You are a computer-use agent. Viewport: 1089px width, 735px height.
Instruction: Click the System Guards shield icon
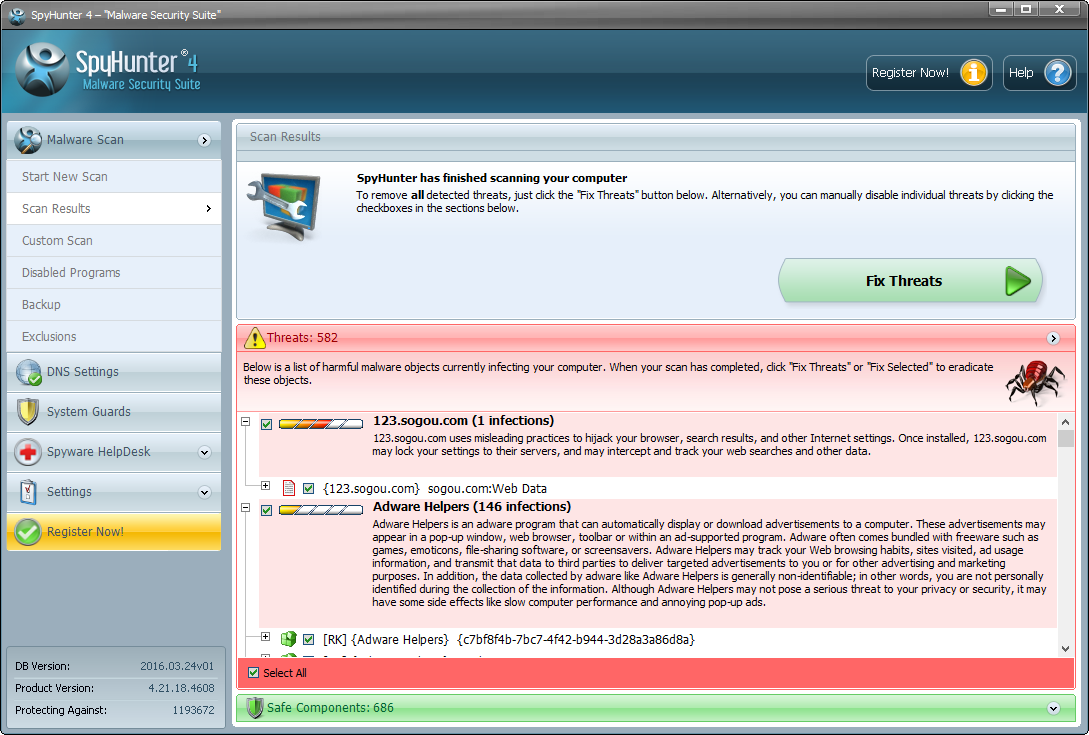point(28,411)
